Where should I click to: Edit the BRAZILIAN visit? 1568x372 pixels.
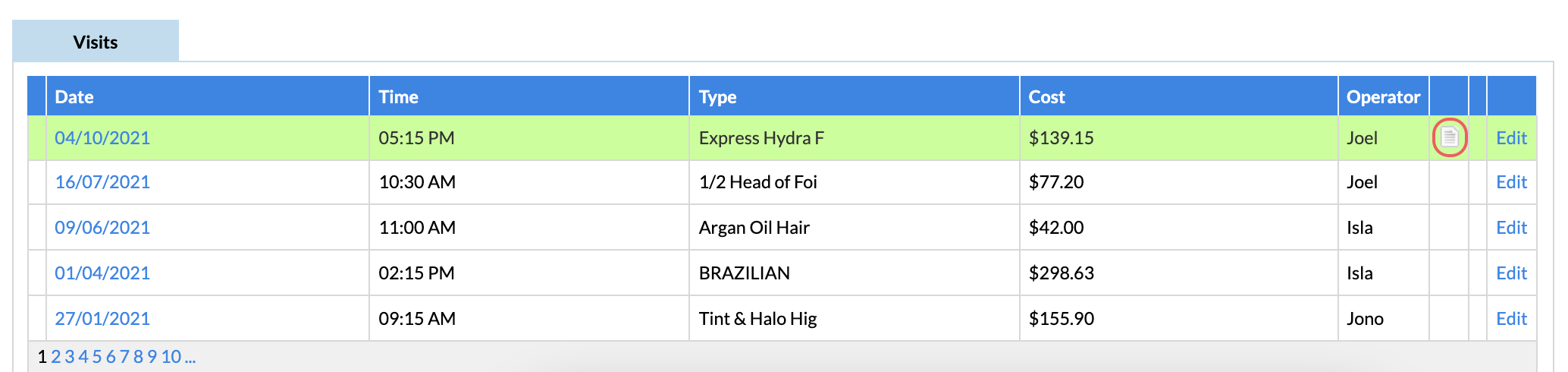[x=1511, y=273]
